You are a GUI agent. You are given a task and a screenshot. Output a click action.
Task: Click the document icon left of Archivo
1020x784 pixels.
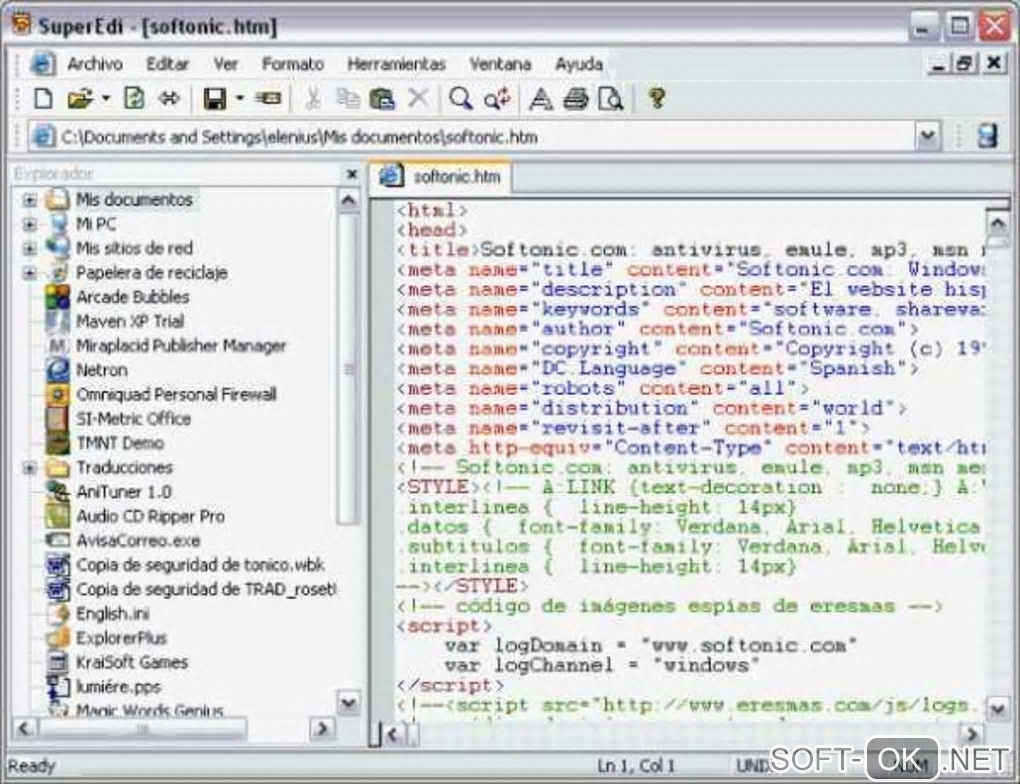[43, 64]
